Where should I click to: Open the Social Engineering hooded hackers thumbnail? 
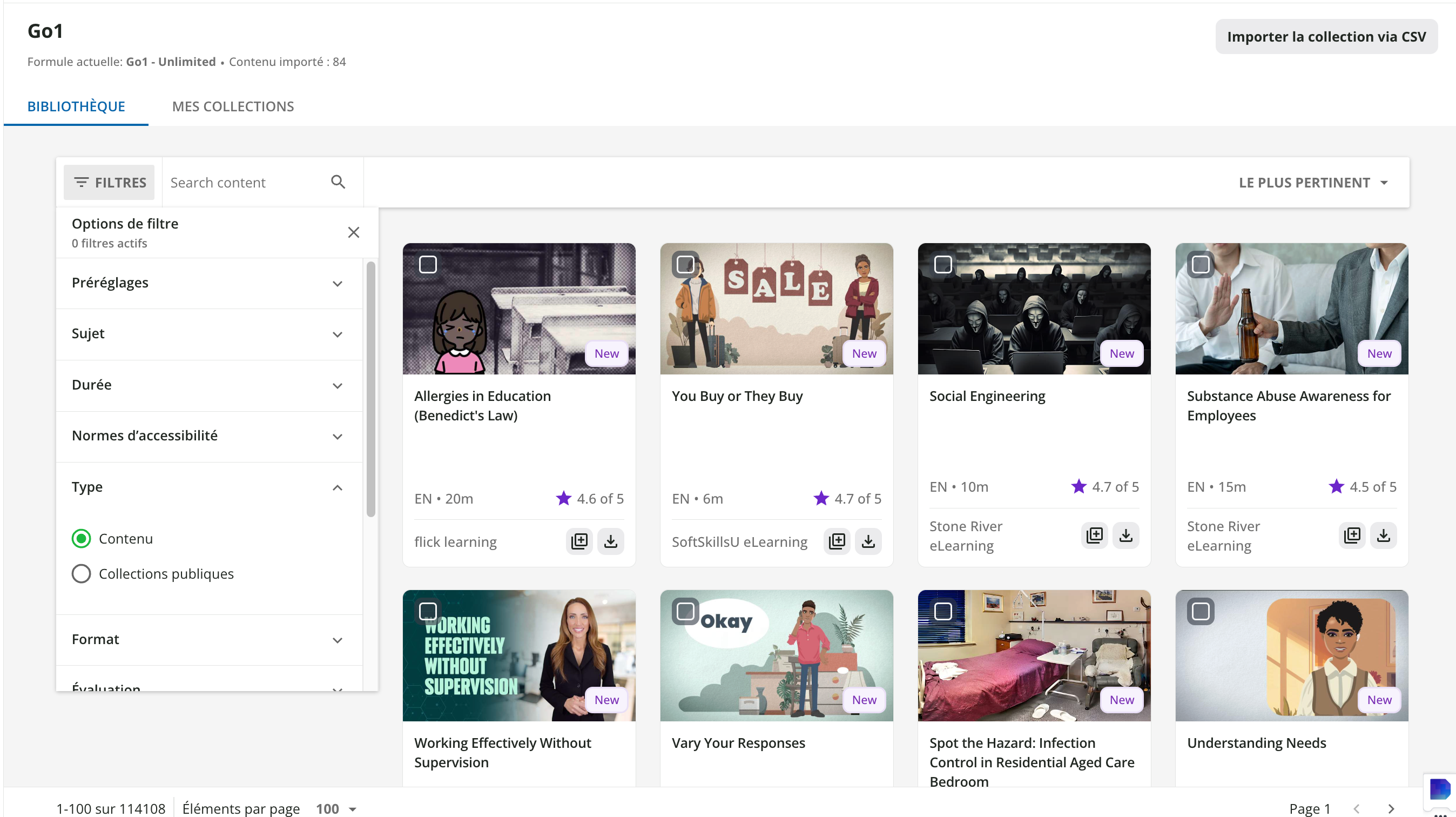[1034, 309]
